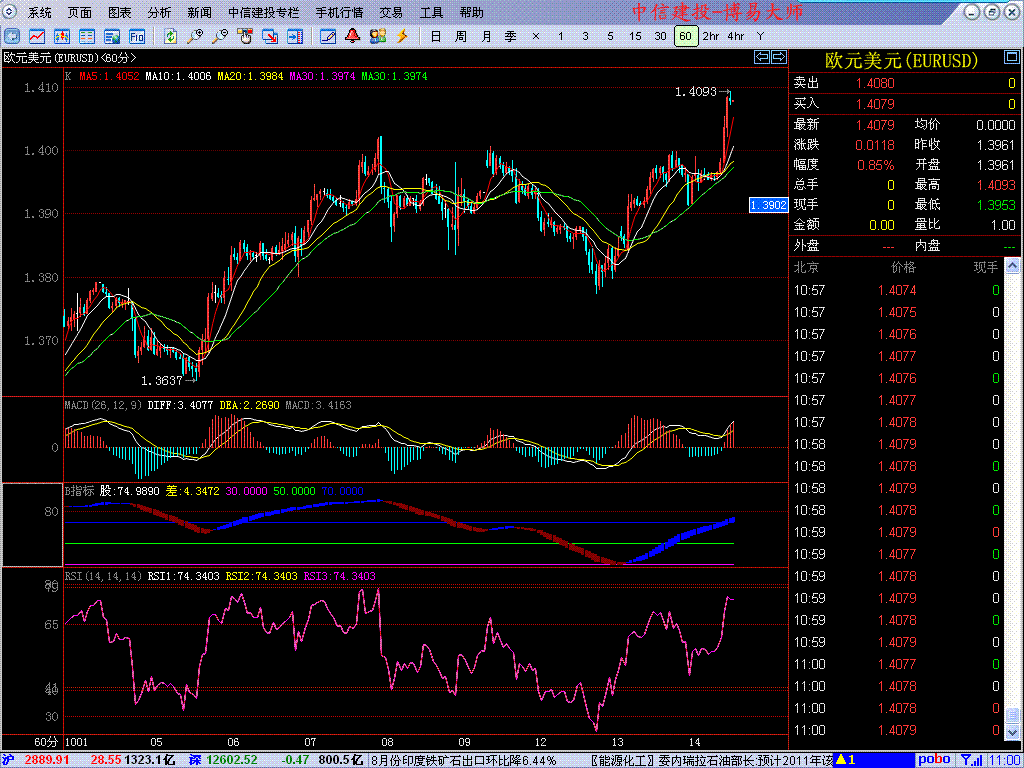This screenshot has width=1024, height=768.
Task: Switch to the 3 minute period
Action: [x=585, y=36]
